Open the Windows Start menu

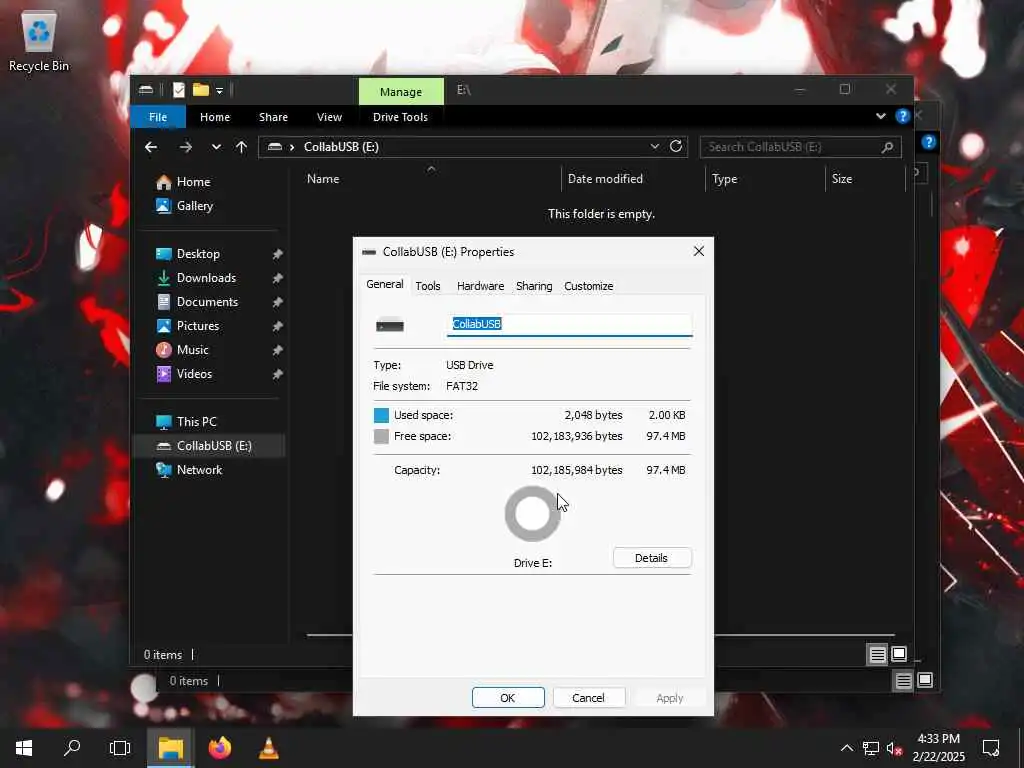point(24,748)
